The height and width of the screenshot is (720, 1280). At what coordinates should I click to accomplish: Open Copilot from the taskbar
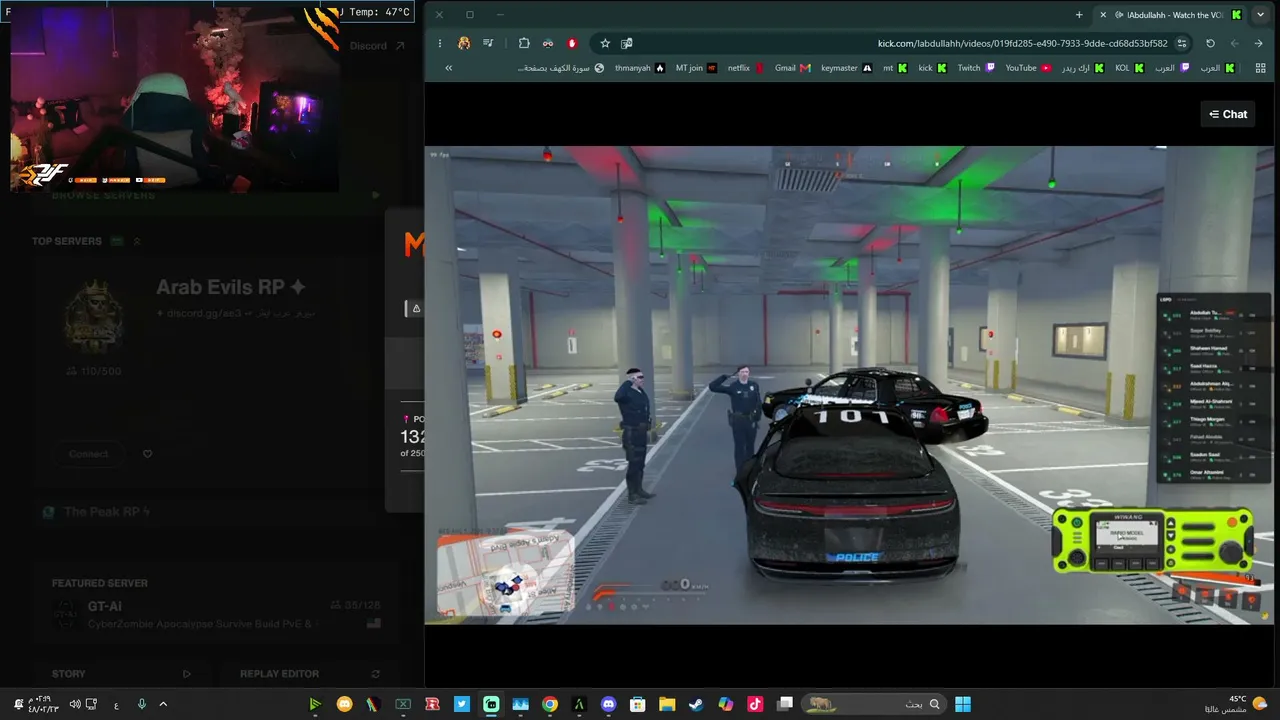click(726, 704)
